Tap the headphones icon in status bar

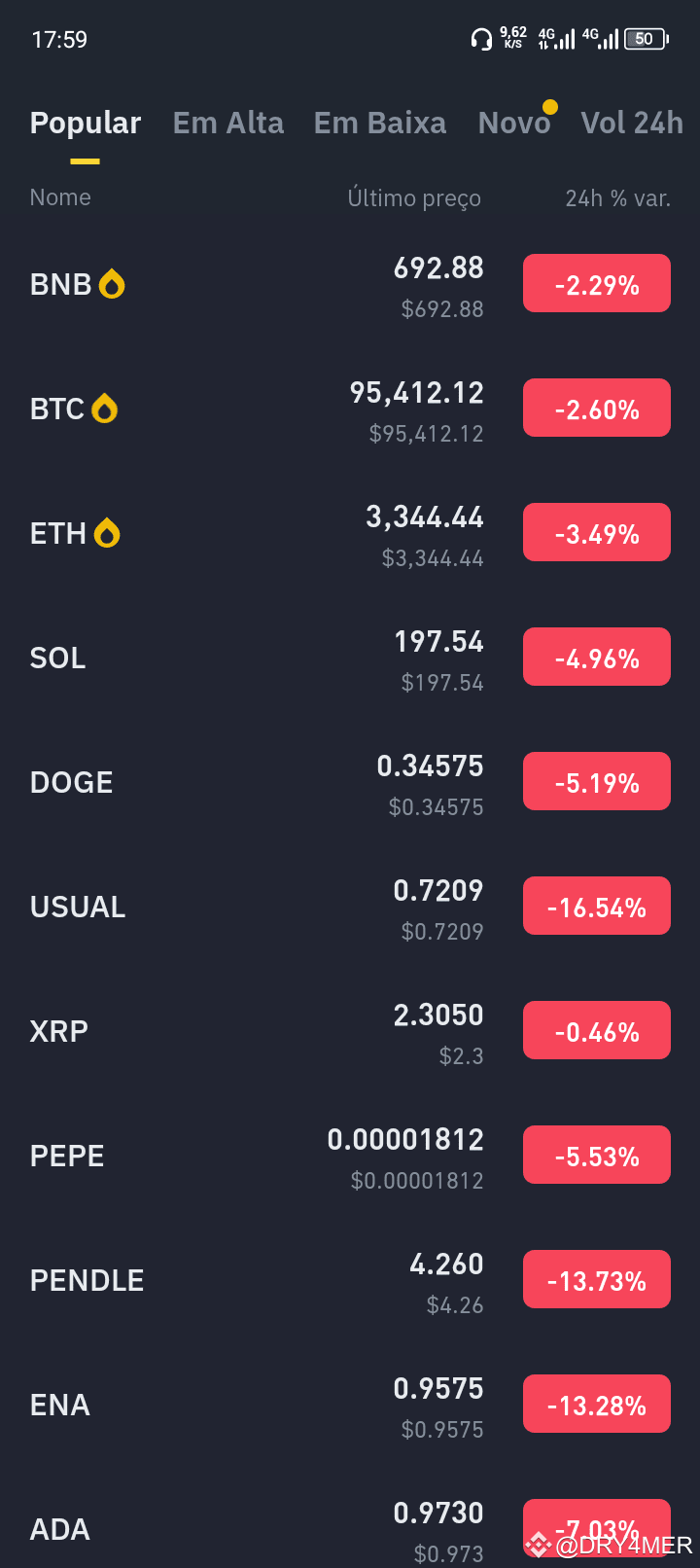(x=481, y=39)
